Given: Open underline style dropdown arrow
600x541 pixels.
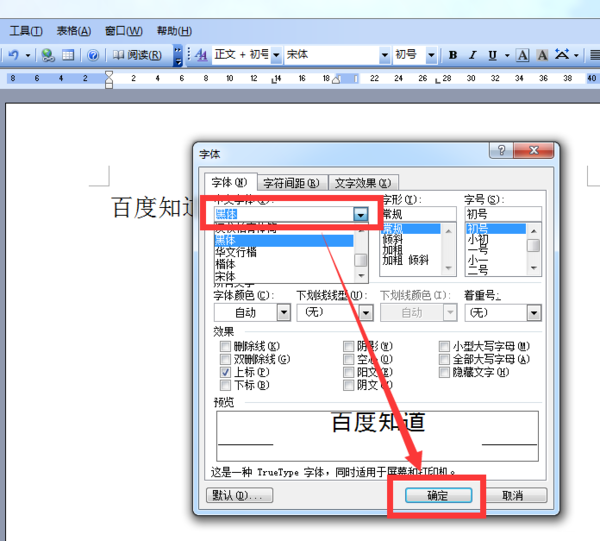Looking at the screenshot, I should [x=507, y=56].
